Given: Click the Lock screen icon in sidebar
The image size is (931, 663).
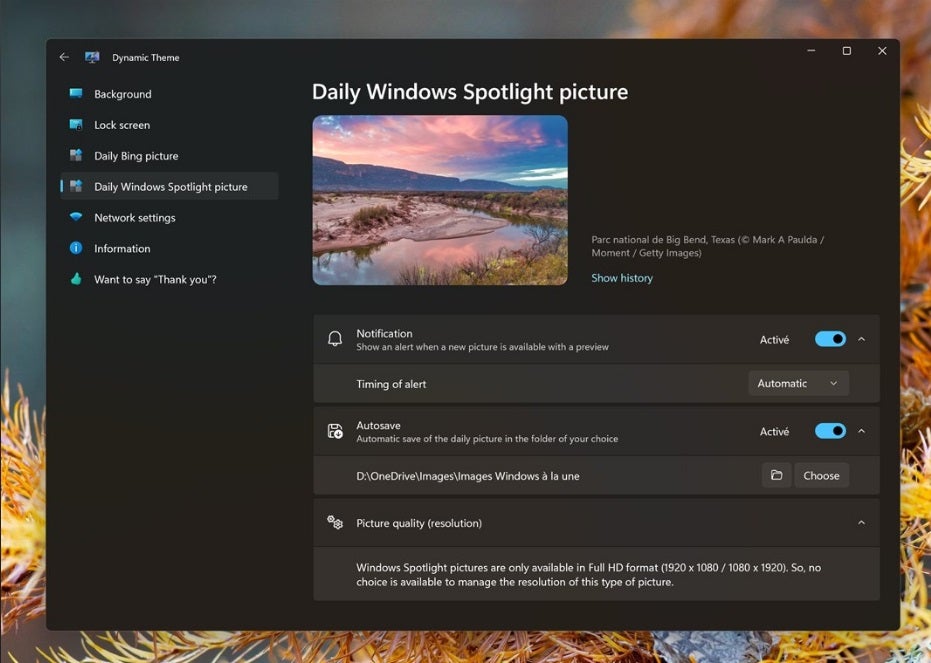Looking at the screenshot, I should point(76,125).
